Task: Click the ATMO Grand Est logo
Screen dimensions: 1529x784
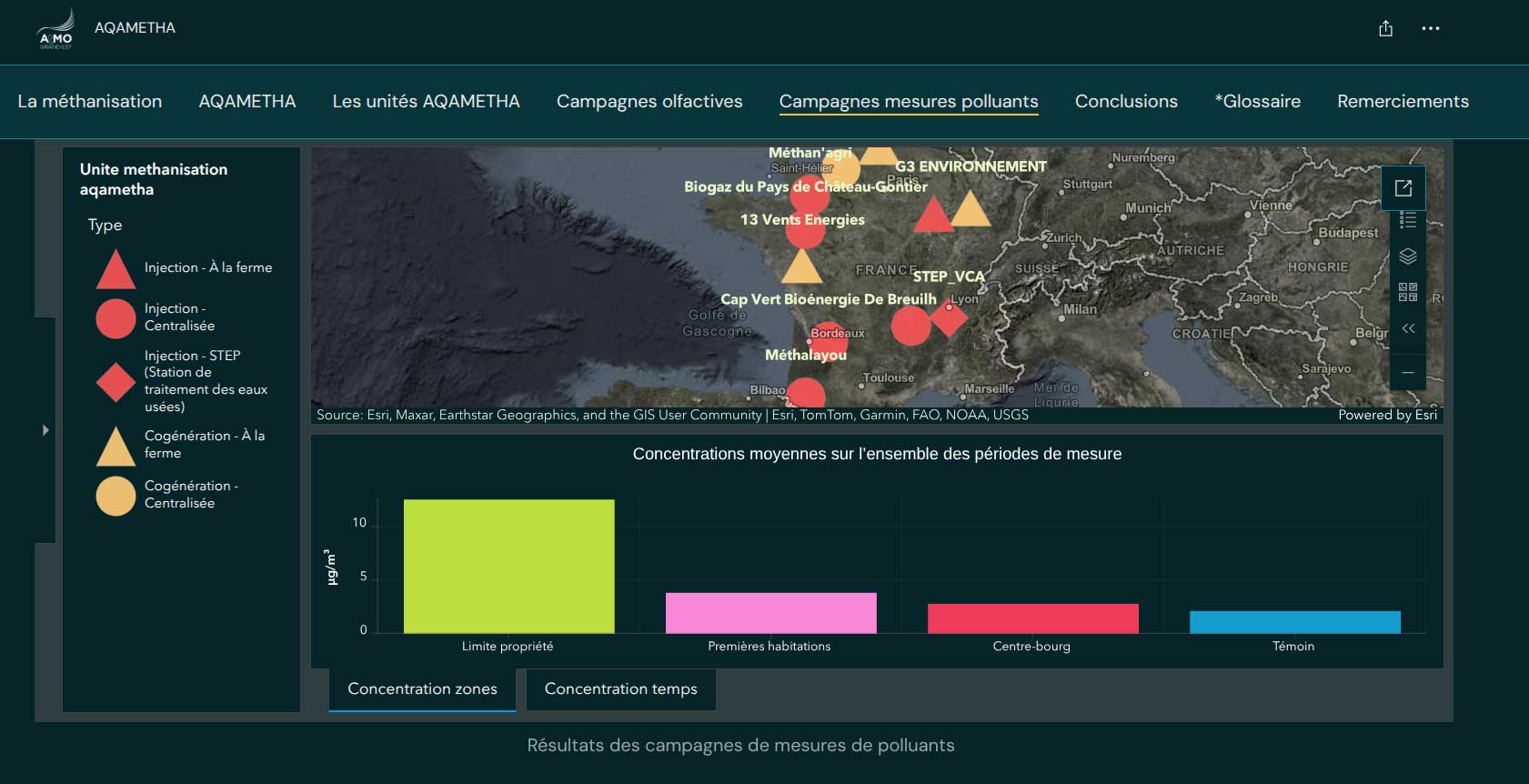Action: 55,29
